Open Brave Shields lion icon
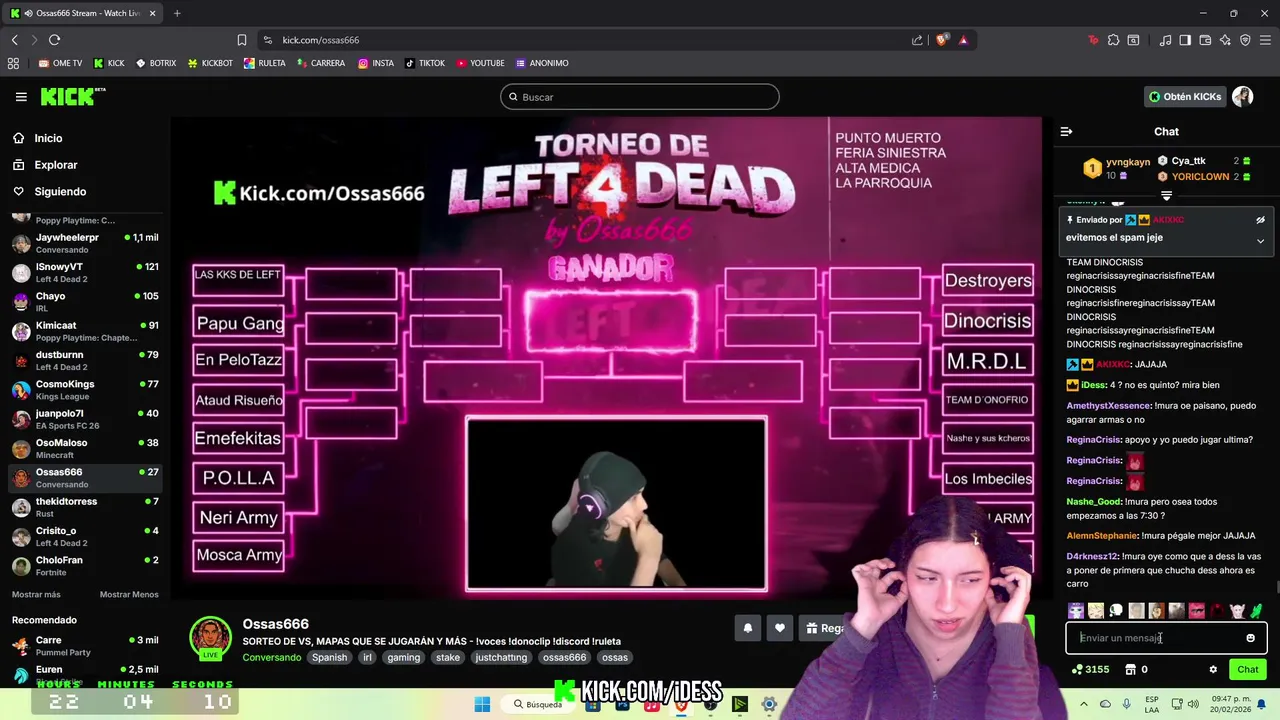Image resolution: width=1280 pixels, height=720 pixels. pos(941,40)
